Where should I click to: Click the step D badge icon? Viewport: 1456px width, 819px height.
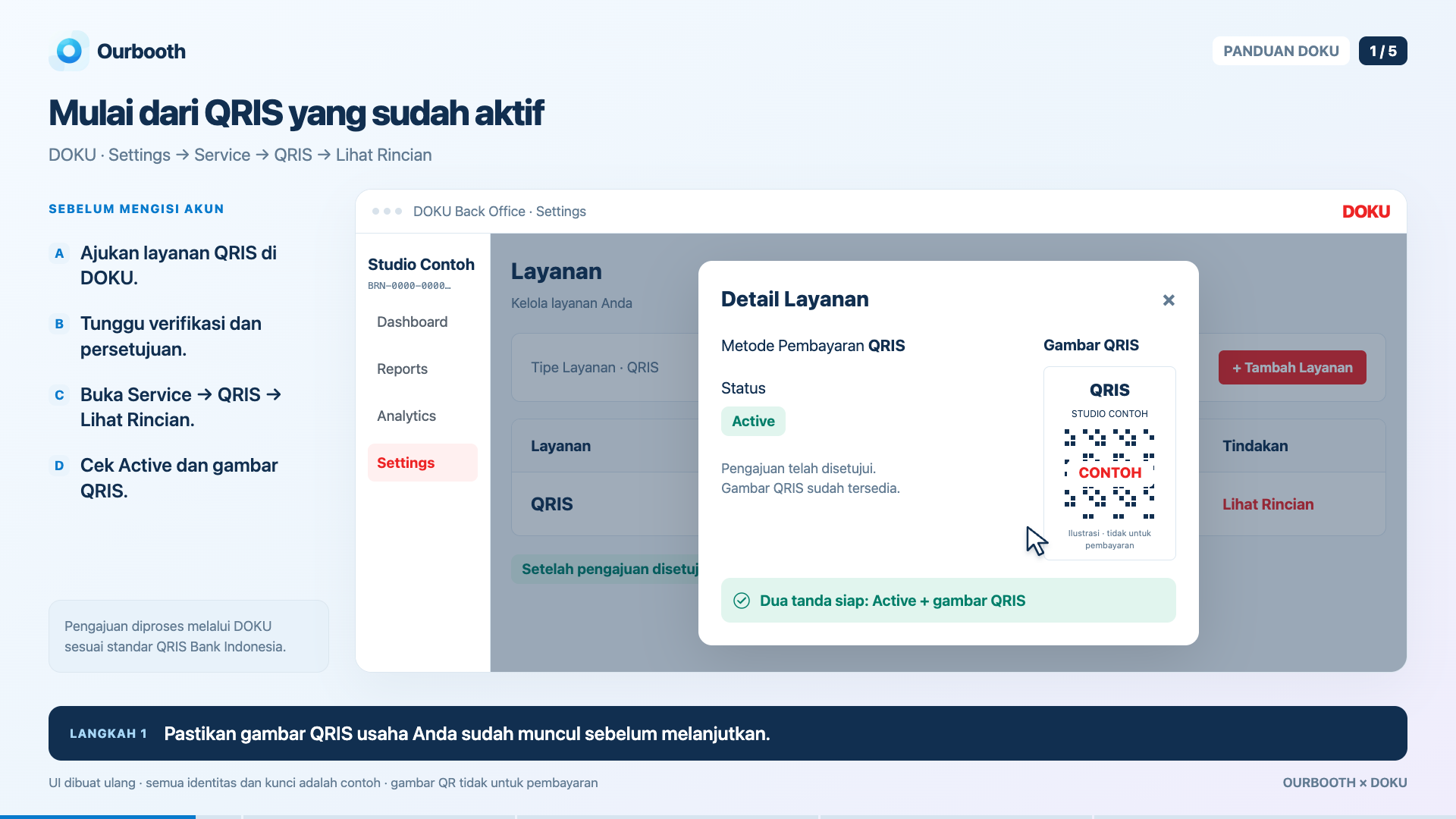click(x=59, y=466)
